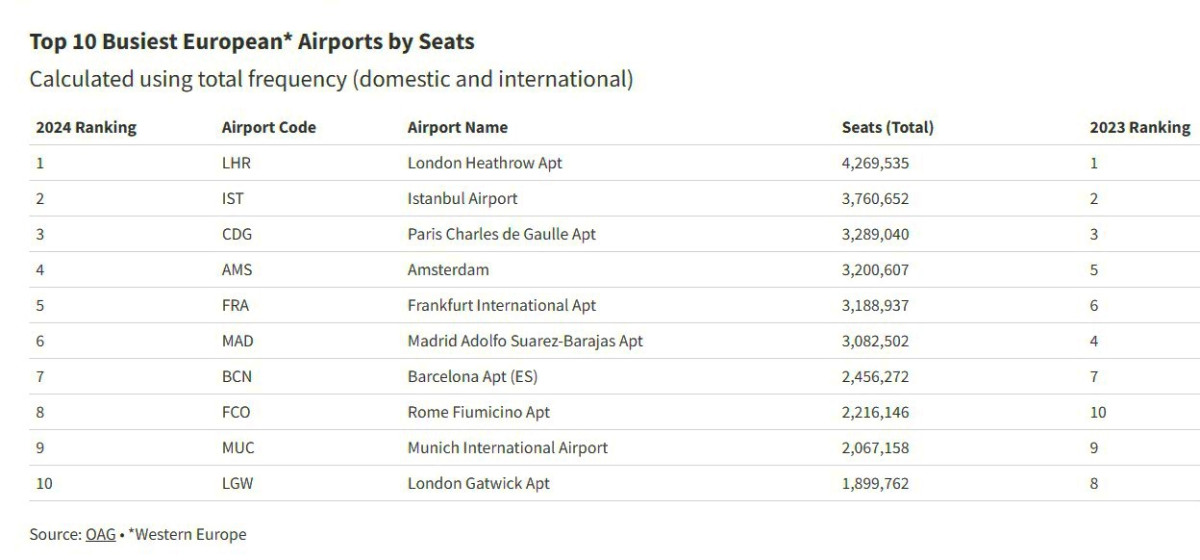Screen dimensions: 1200x560
Task: Click the FRA airport code cell
Action: pos(235,305)
